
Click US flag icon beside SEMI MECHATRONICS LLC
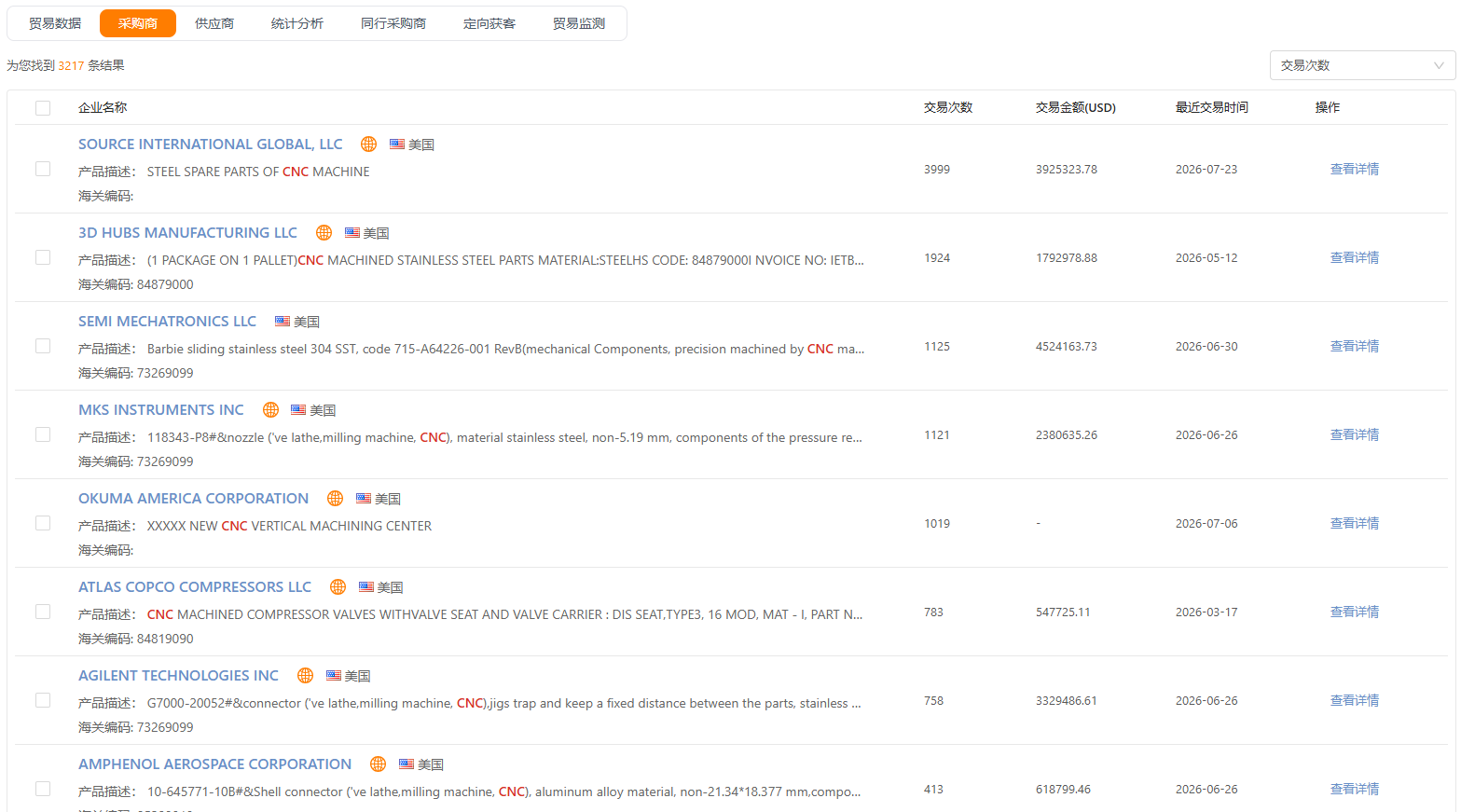tap(283, 322)
